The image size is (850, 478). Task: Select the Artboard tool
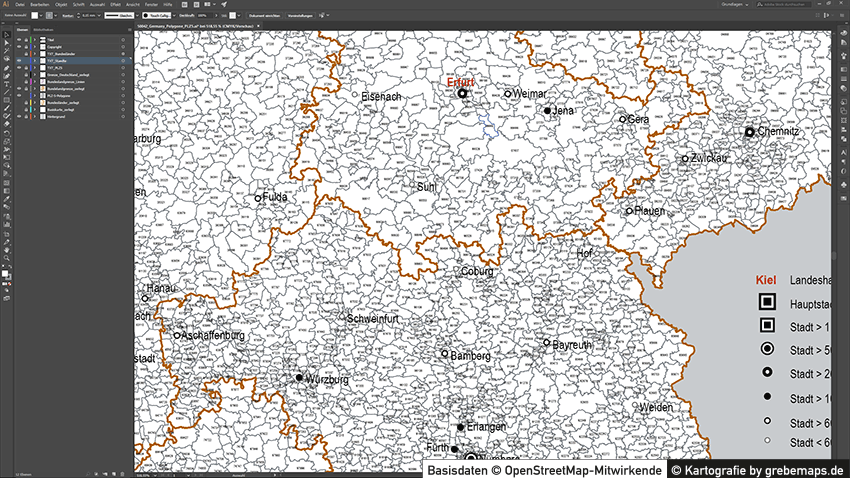click(7, 235)
